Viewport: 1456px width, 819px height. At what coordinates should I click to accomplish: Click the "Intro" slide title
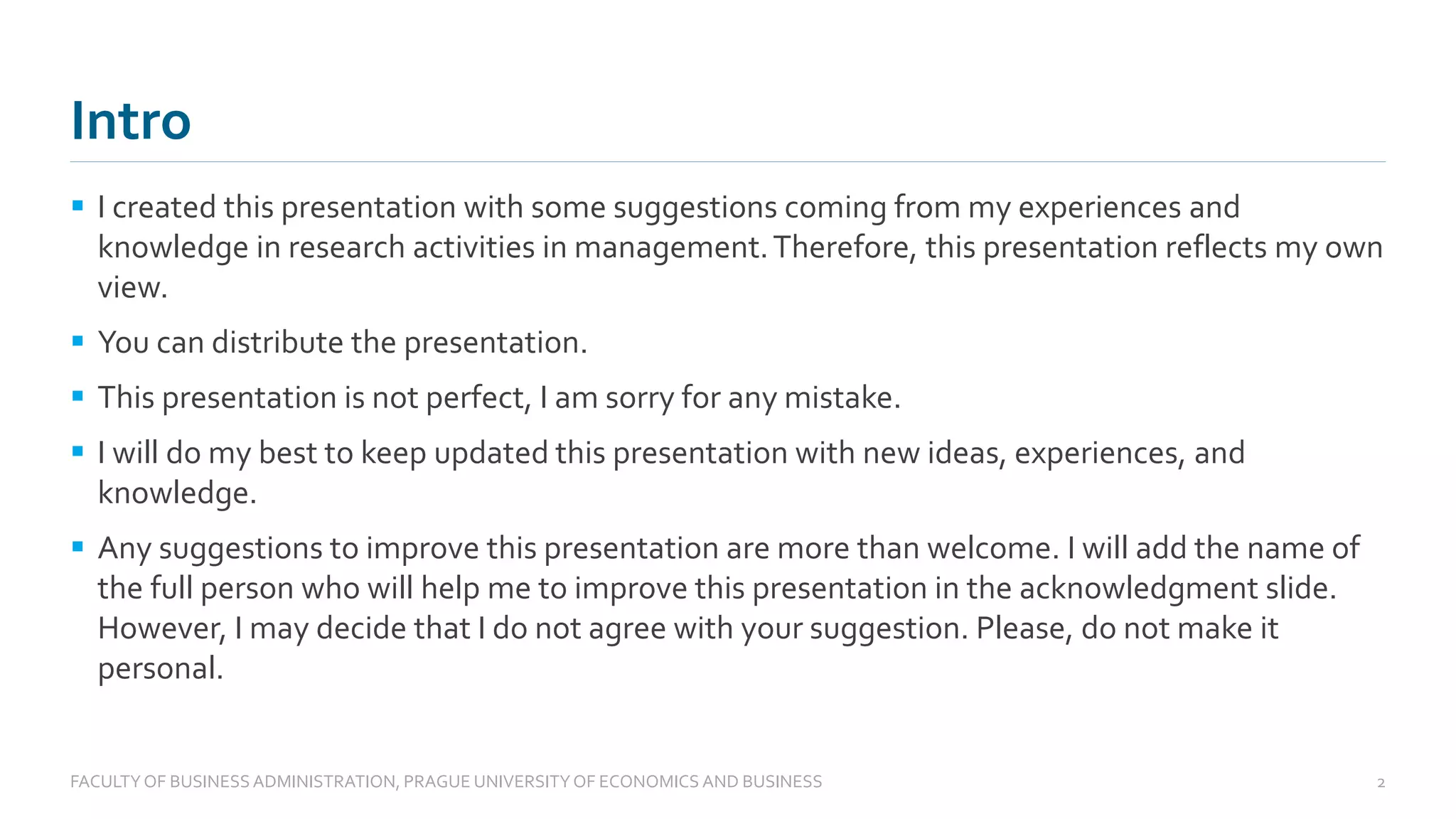[x=131, y=121]
